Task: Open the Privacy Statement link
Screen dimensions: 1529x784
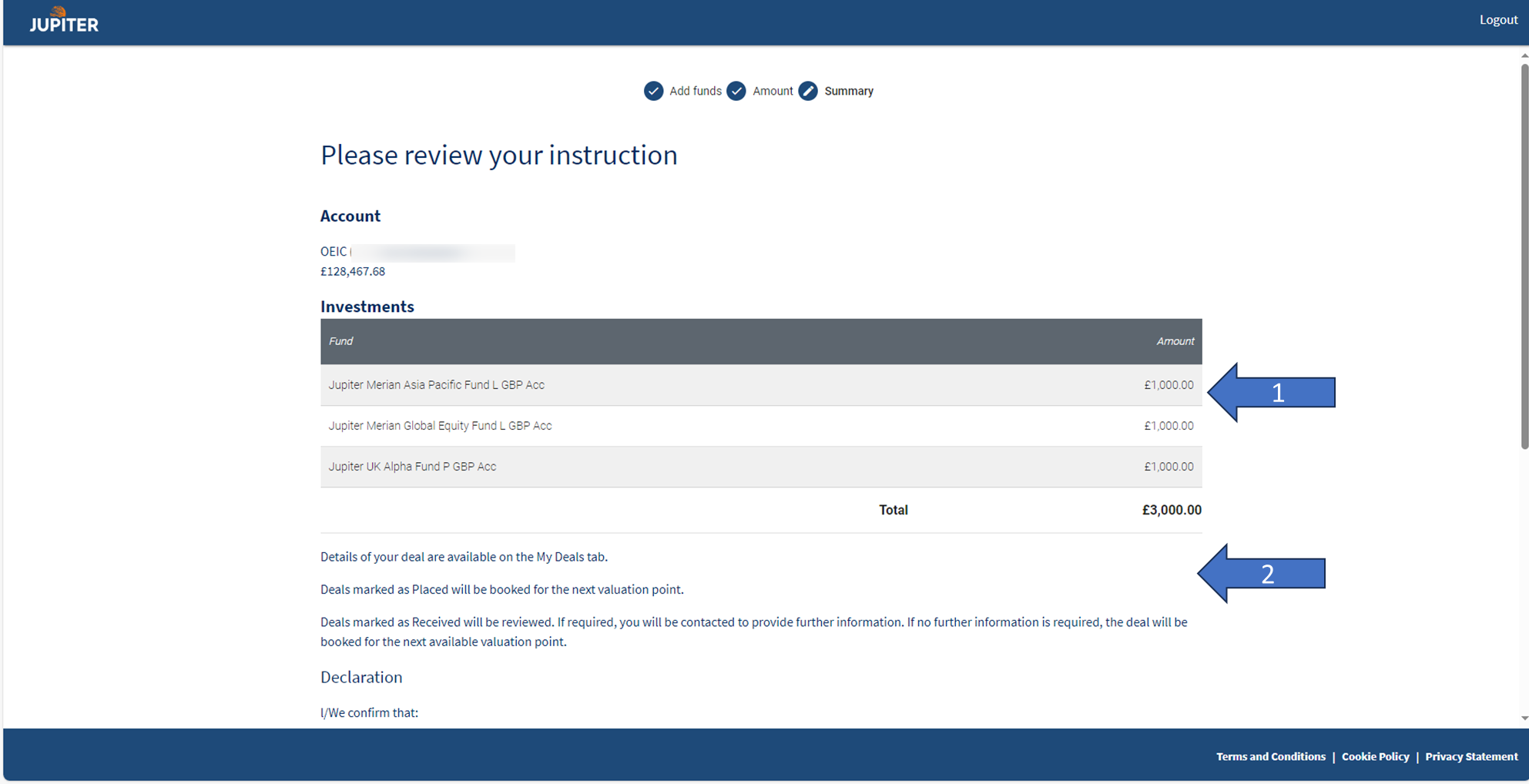Action: pyautogui.click(x=1471, y=756)
